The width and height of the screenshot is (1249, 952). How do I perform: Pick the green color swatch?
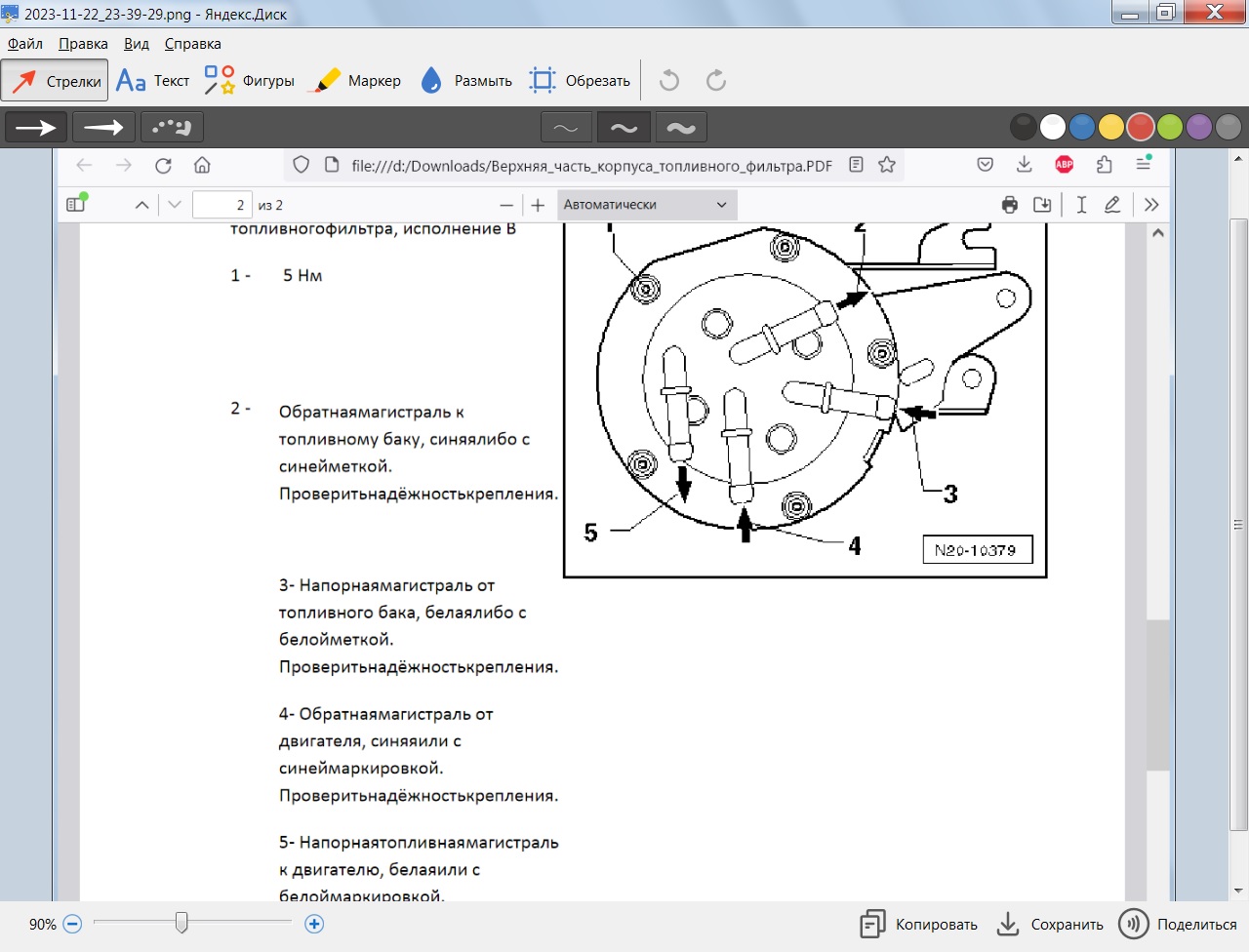pyautogui.click(x=1170, y=127)
